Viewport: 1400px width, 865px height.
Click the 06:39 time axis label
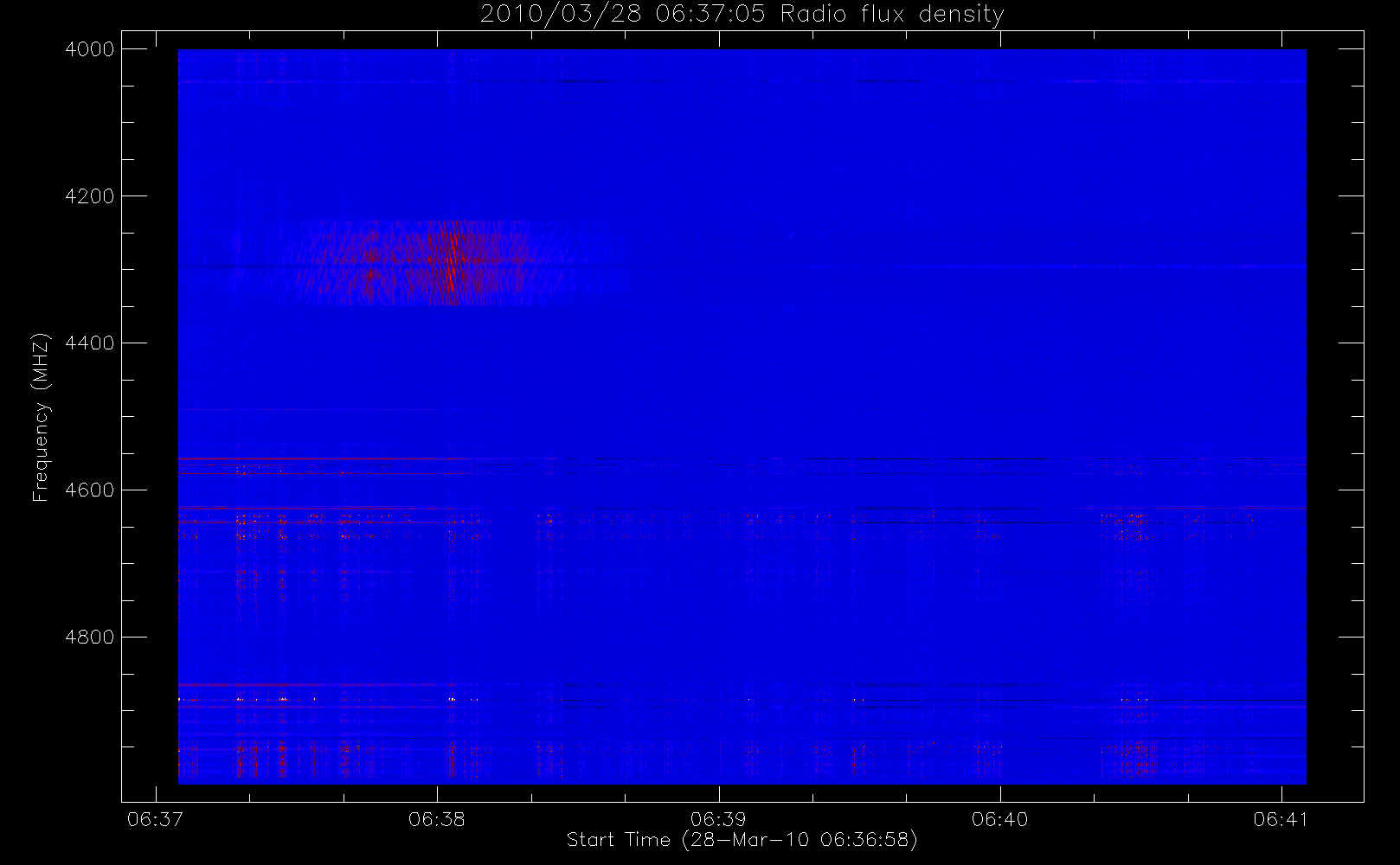tap(719, 819)
